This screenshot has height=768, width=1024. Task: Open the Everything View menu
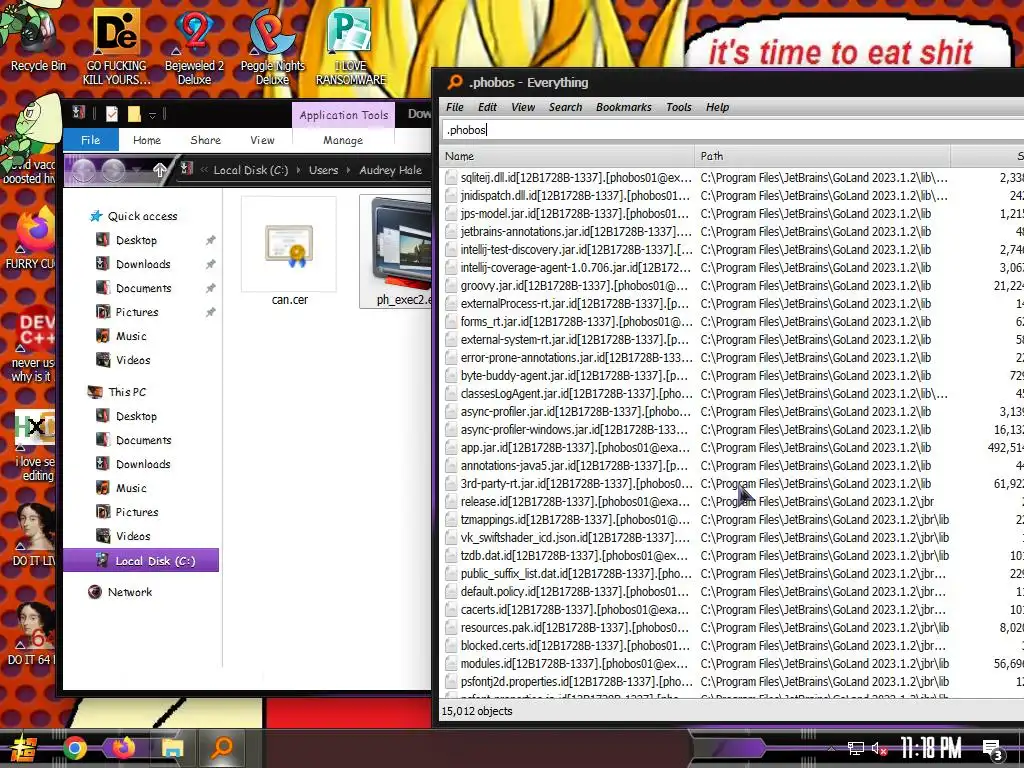[x=522, y=107]
